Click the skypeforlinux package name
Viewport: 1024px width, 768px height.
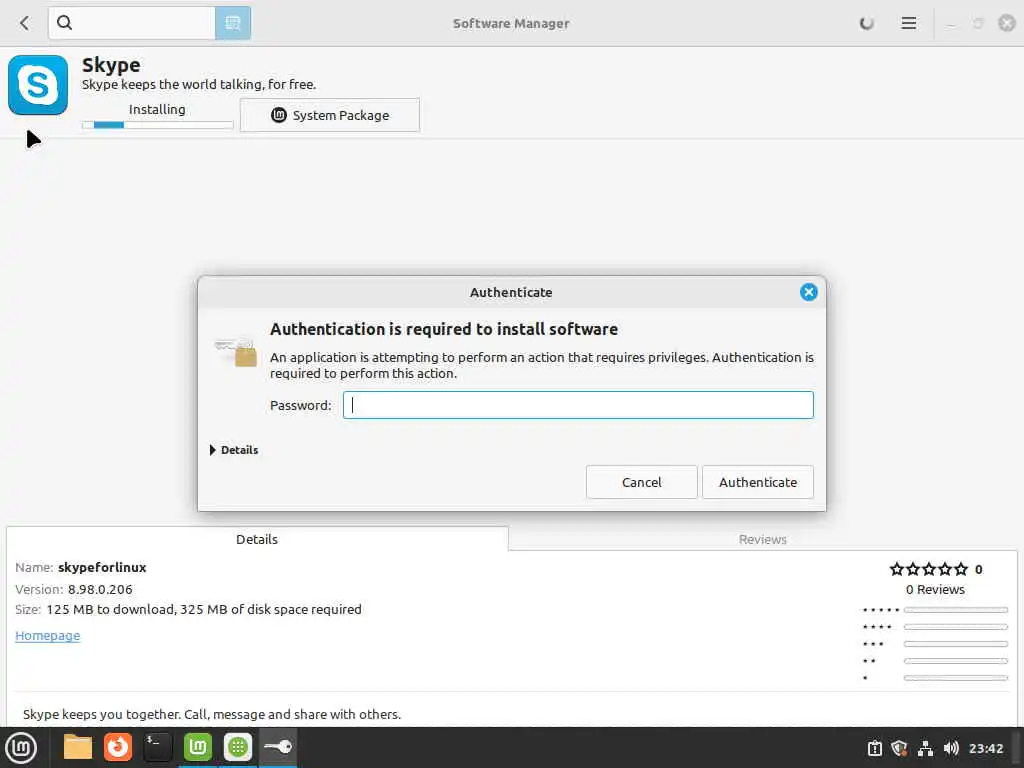point(102,568)
